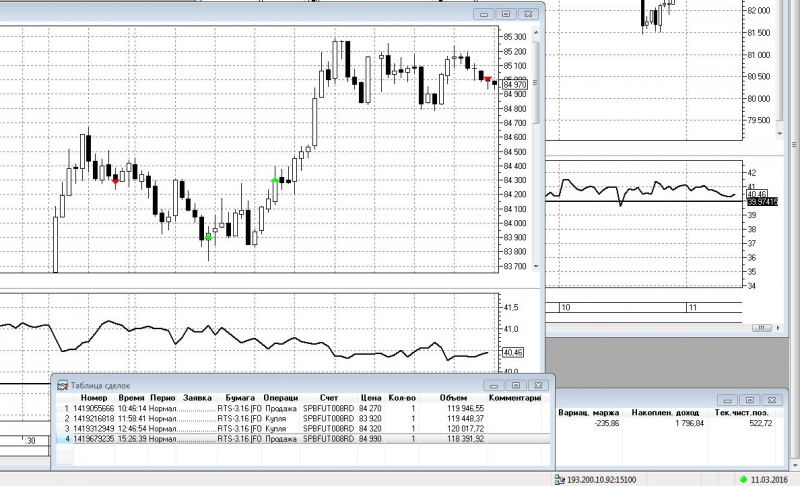Click the volume cell 120 017,72
The height and width of the screenshot is (486, 800).
[x=465, y=429]
